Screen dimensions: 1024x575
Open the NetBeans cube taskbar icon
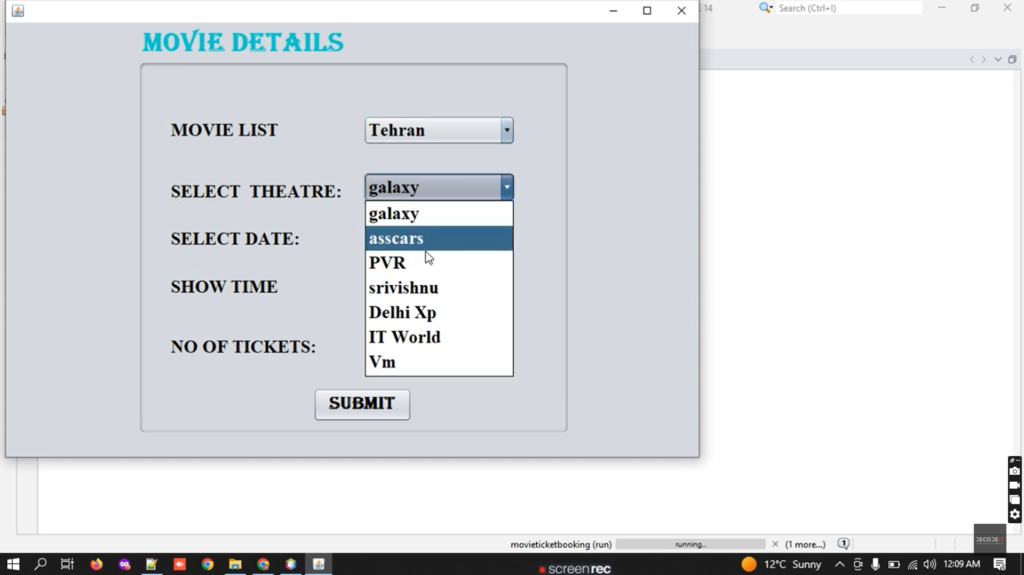291,564
